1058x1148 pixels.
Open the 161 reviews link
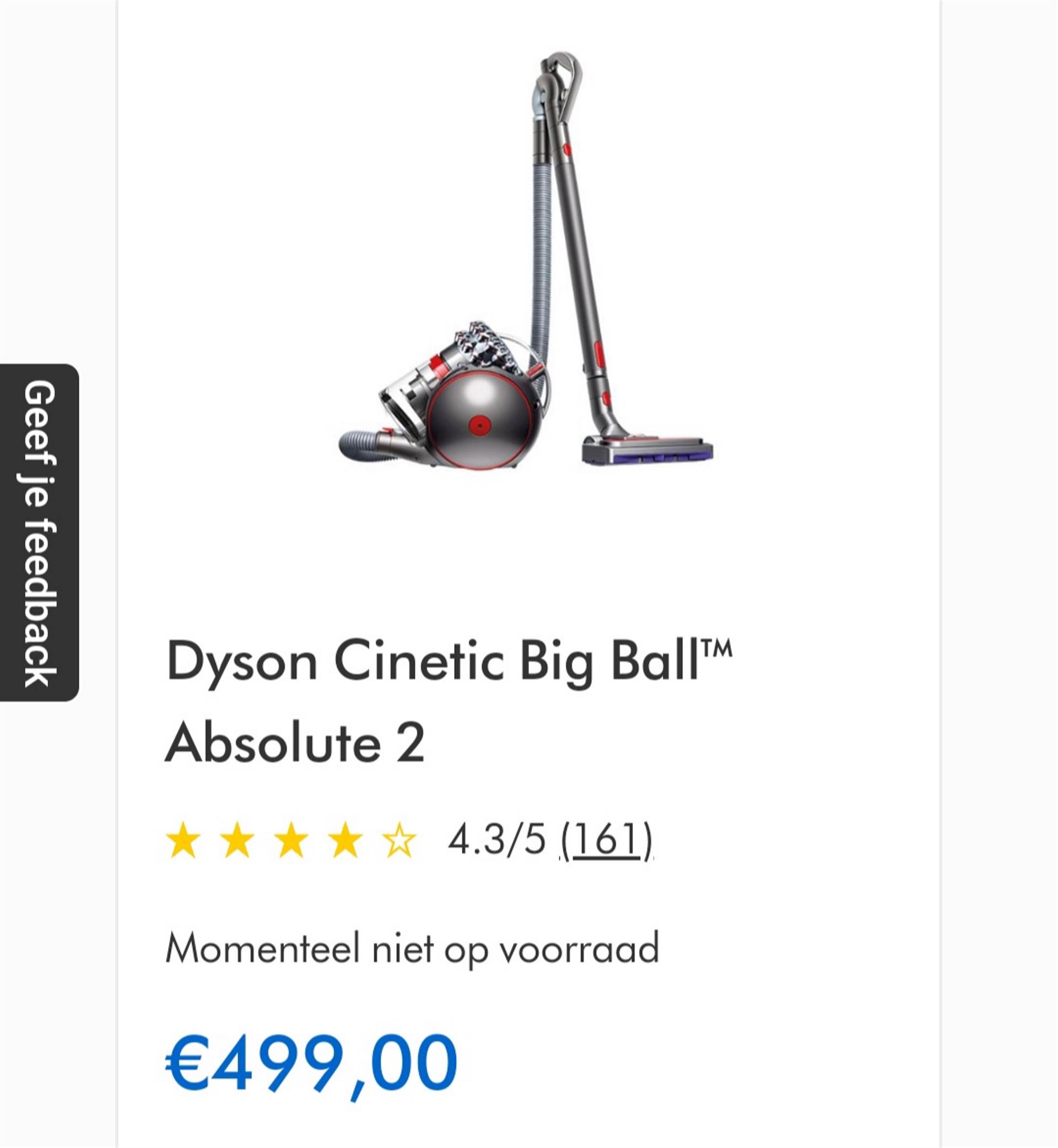[607, 840]
